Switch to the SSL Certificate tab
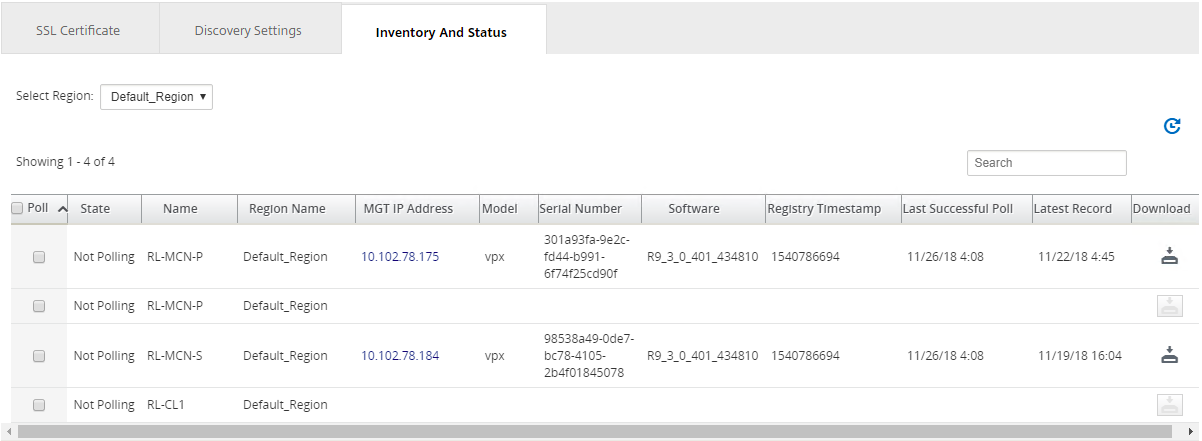1202x441 pixels. [78, 30]
